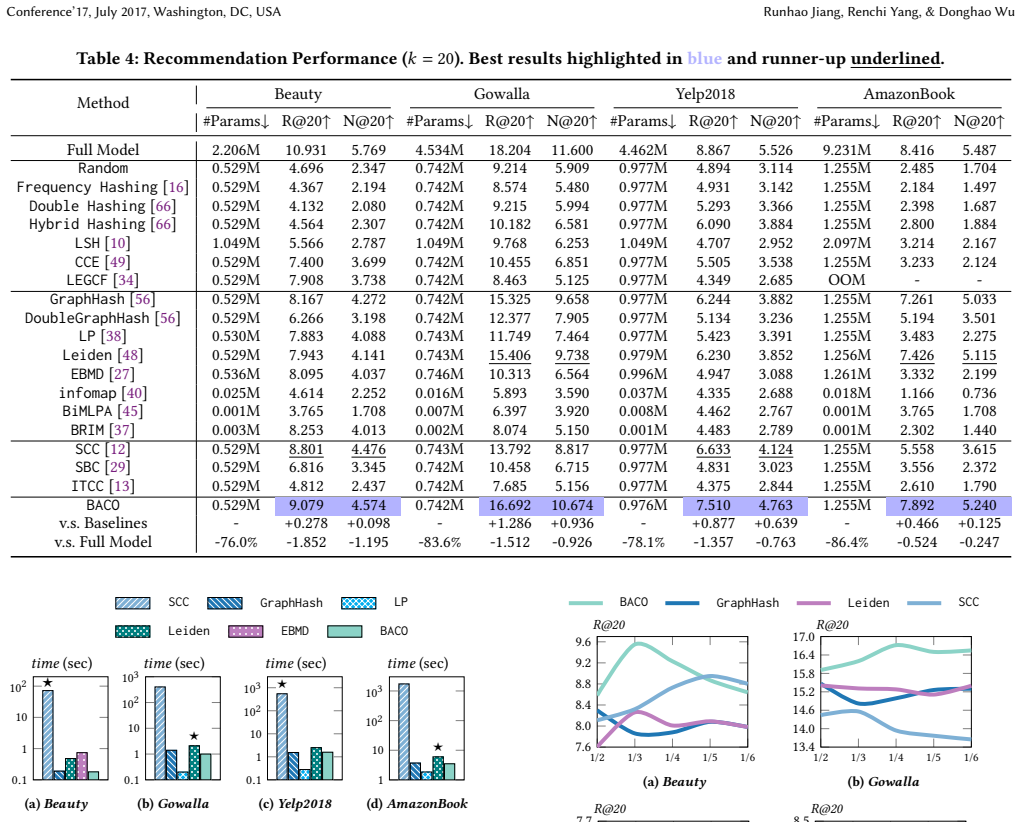Viewport: 1021px width, 822px height.
Task: Follow the CCE reference [49]
Action: click(118, 262)
